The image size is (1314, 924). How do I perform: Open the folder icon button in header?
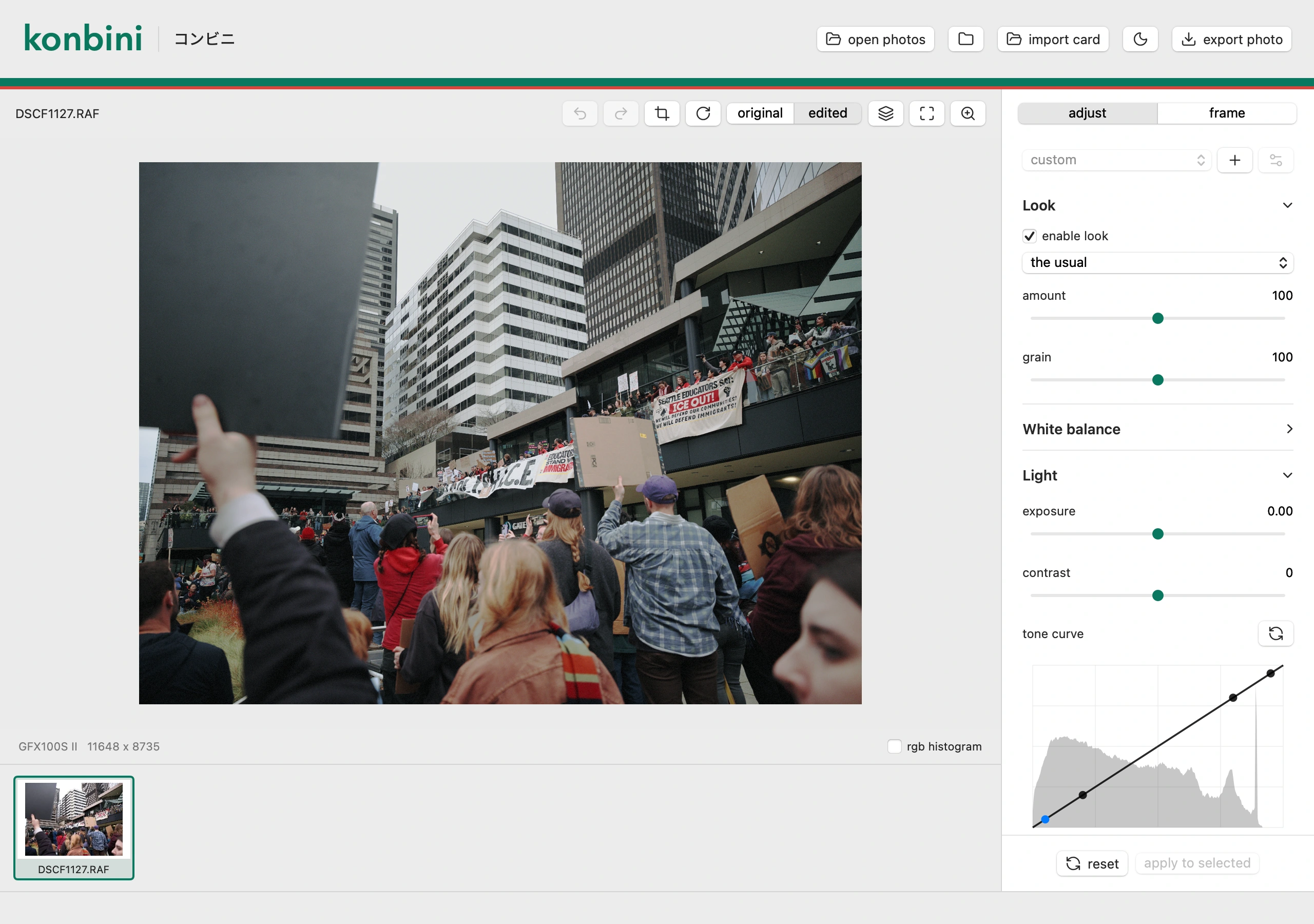coord(966,39)
